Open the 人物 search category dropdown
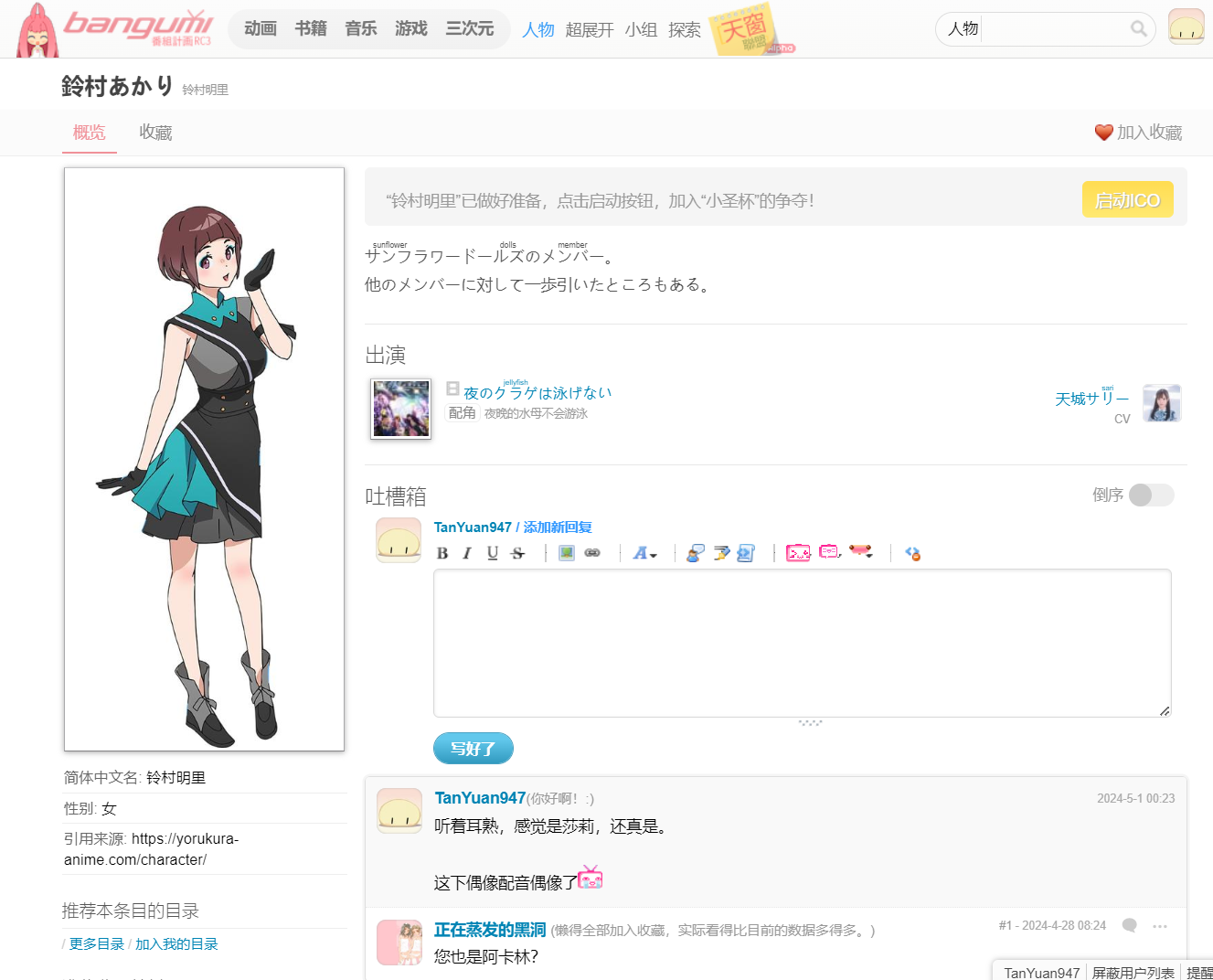This screenshot has height=980, width=1213. coord(963,28)
